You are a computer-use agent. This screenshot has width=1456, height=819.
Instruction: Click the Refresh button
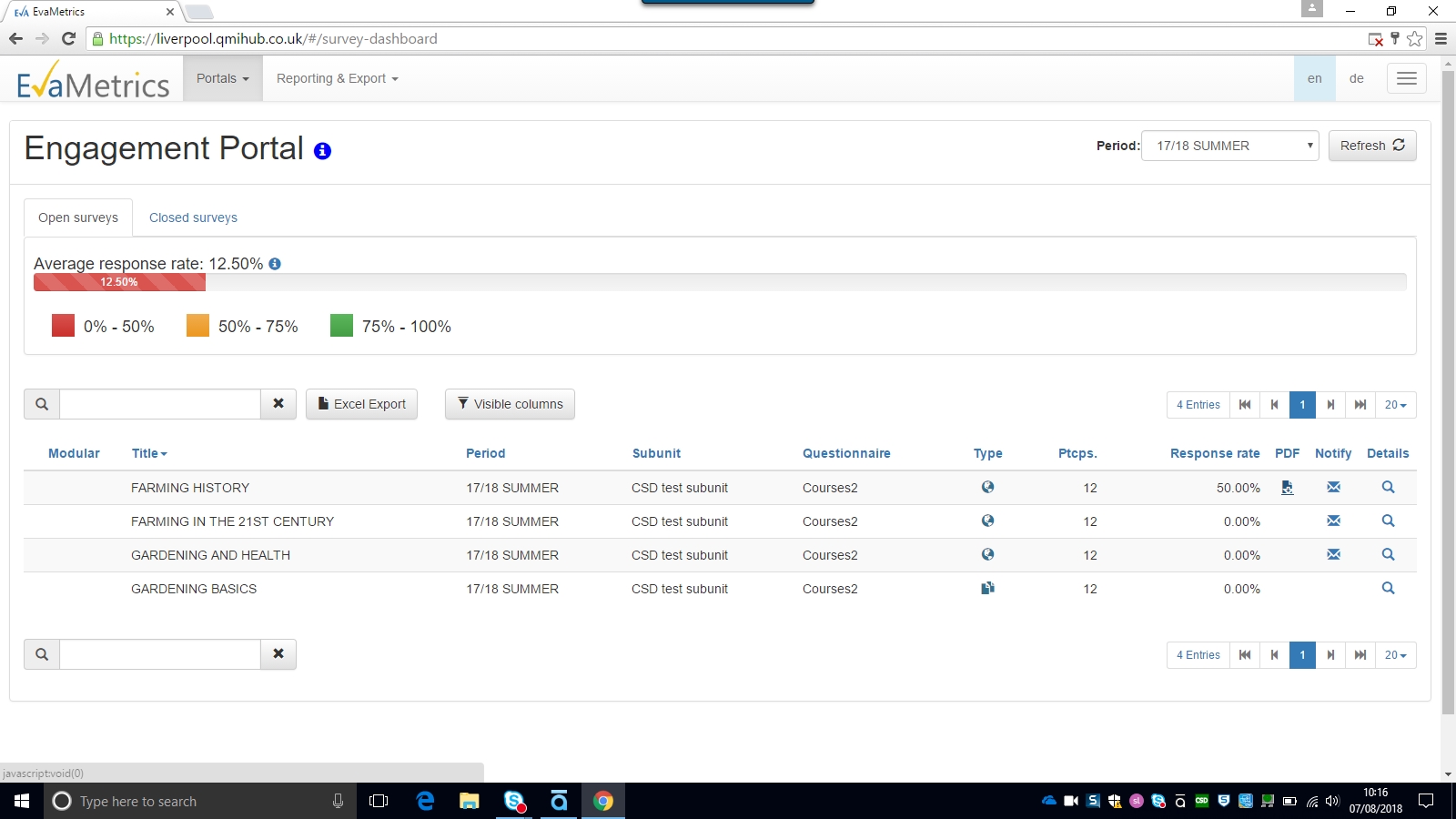pos(1372,146)
